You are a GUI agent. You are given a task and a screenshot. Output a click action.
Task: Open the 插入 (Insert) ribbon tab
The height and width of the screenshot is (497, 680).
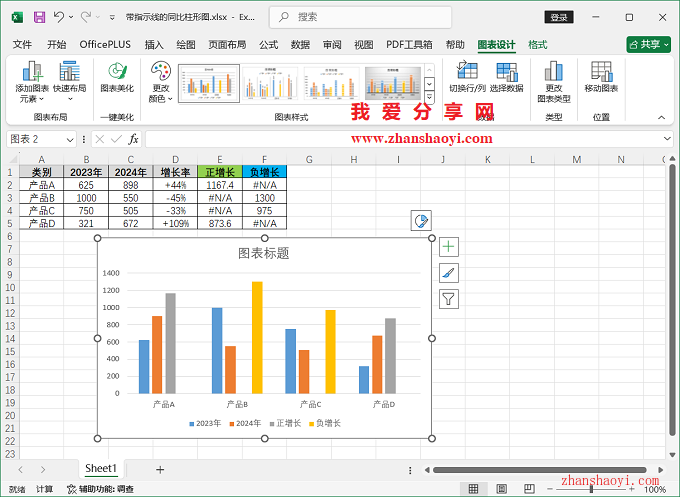tap(154, 45)
